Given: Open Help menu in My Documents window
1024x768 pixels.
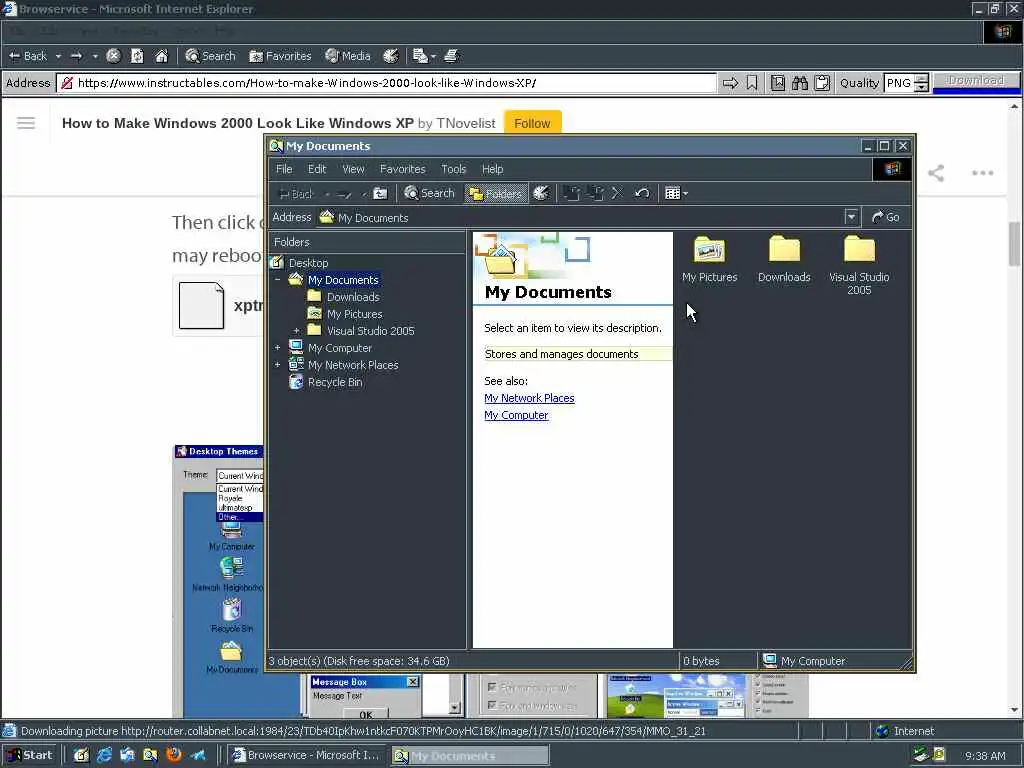Looking at the screenshot, I should (492, 169).
